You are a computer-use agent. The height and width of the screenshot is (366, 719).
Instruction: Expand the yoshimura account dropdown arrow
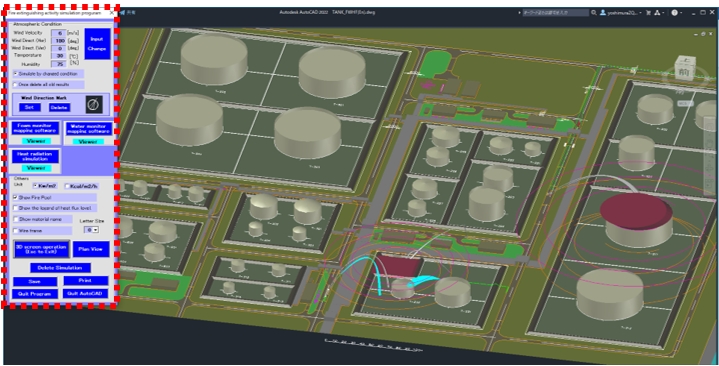[640, 13]
